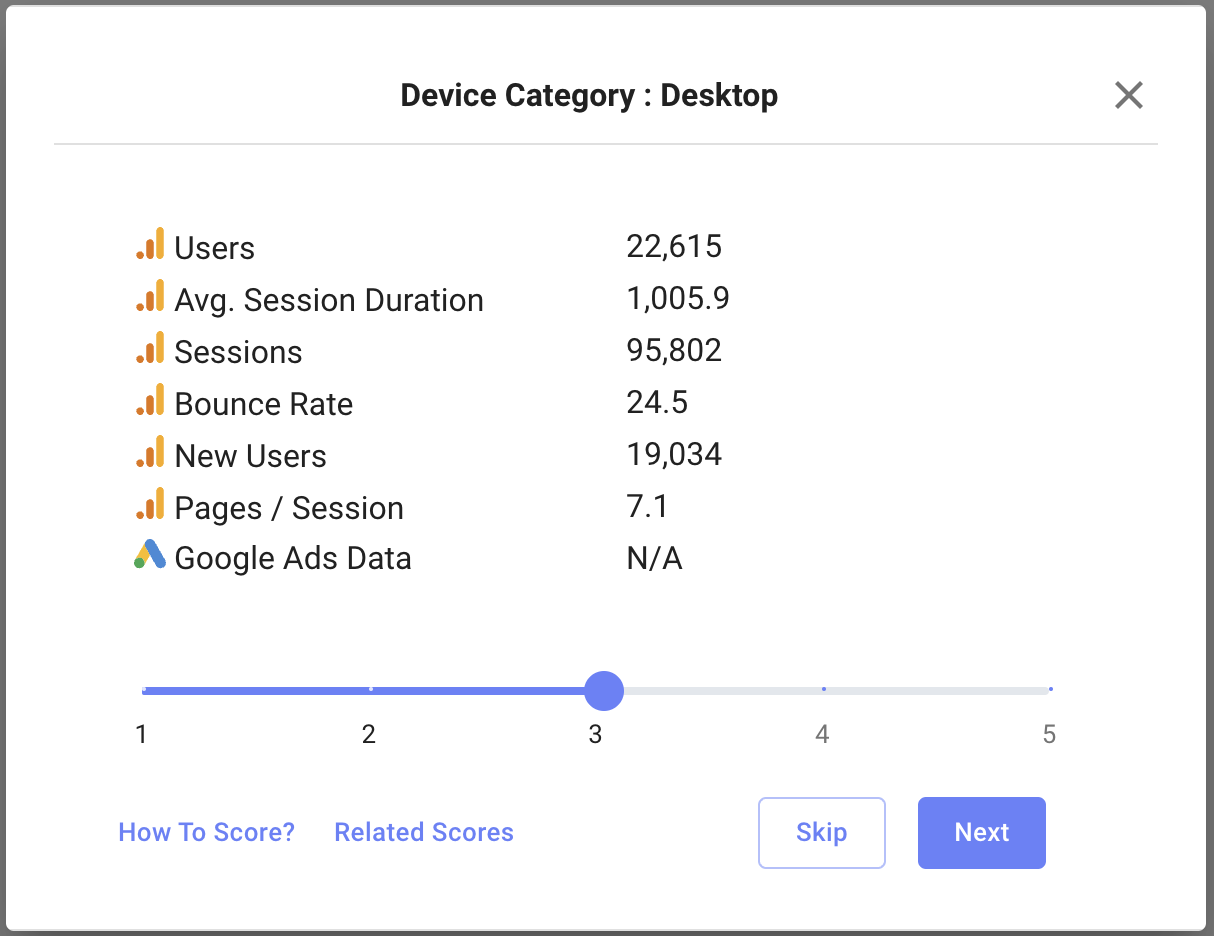Click the Users value 22,615
The width and height of the screenshot is (1214, 936).
[674, 246]
